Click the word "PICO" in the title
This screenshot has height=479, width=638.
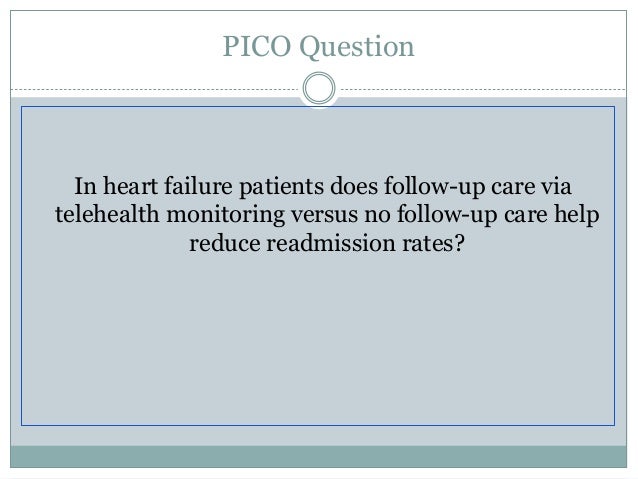click(257, 46)
